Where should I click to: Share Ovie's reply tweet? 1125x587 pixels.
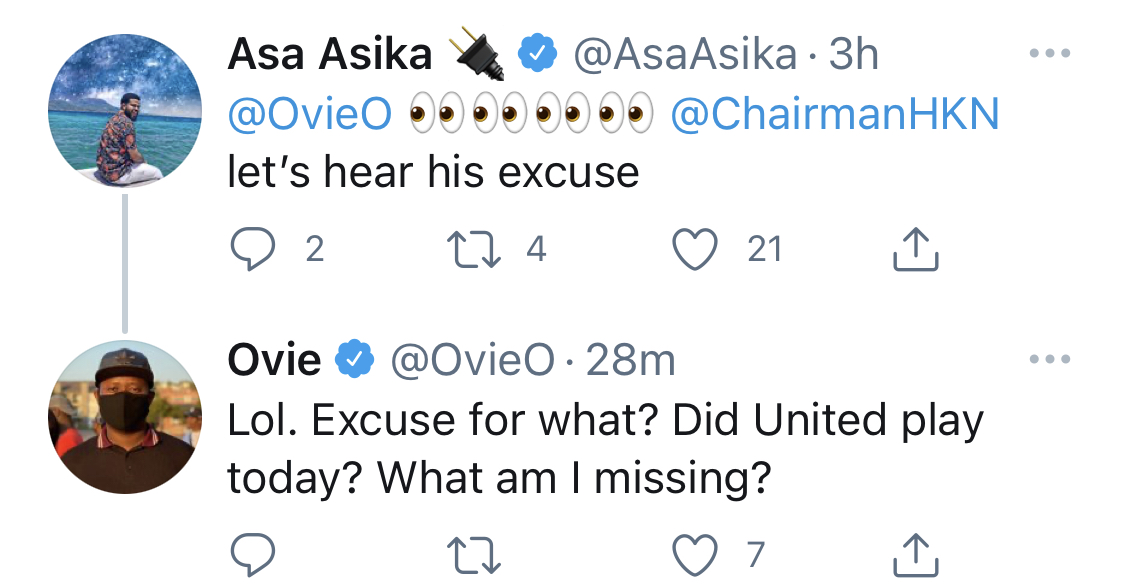click(x=915, y=554)
